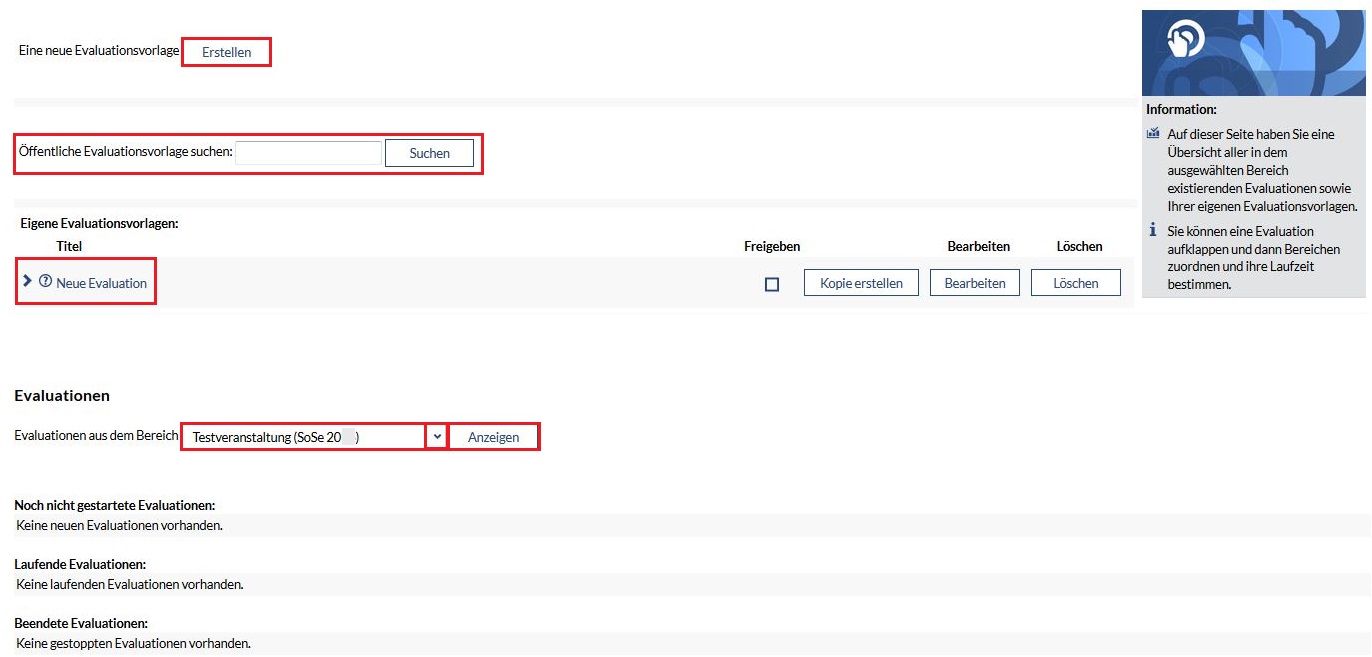The image size is (1372, 657).
Task: Click Kopie erstellen button
Action: 861,283
